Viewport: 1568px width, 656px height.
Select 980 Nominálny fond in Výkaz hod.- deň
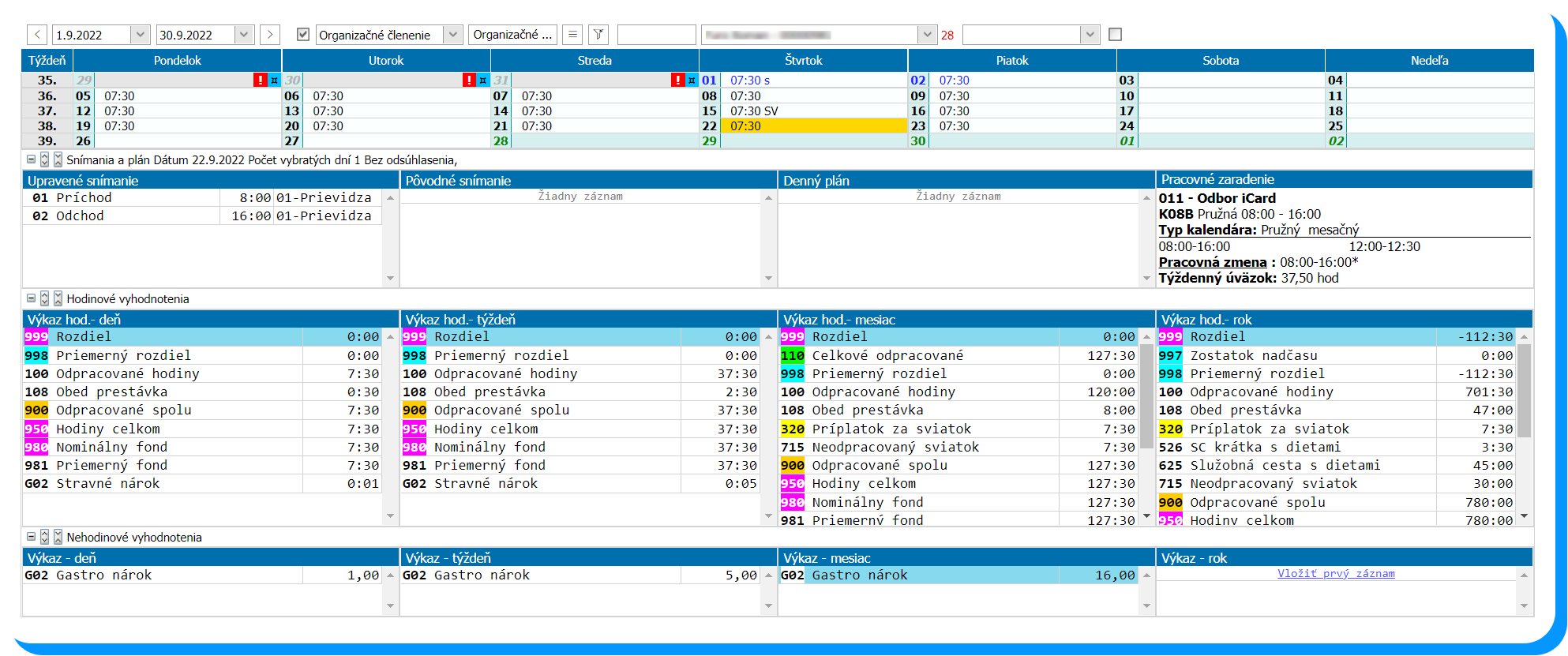pyautogui.click(x=202, y=447)
